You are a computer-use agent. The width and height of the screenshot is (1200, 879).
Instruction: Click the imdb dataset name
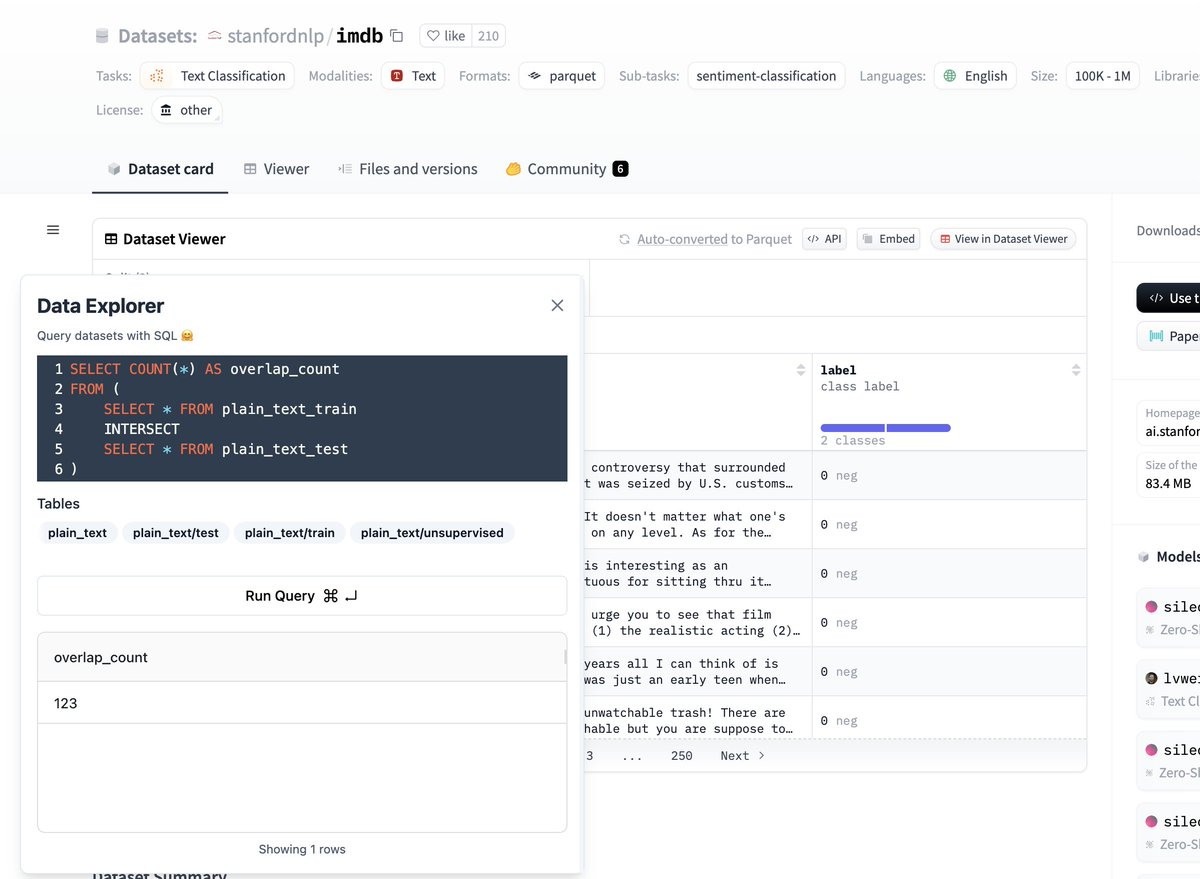point(359,36)
